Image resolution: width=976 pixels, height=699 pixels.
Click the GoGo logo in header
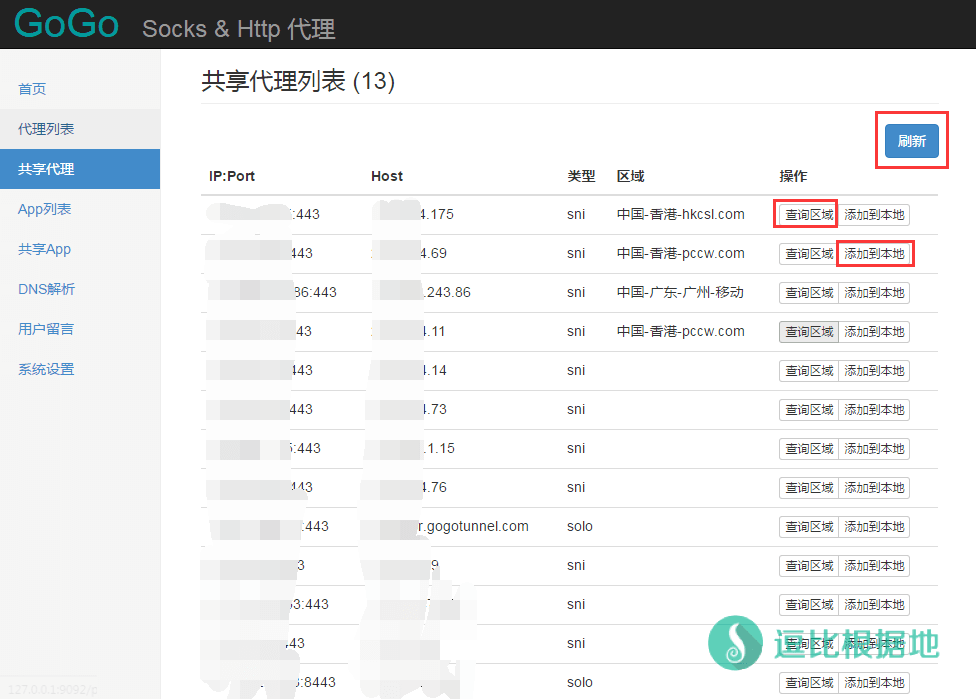pos(67,24)
